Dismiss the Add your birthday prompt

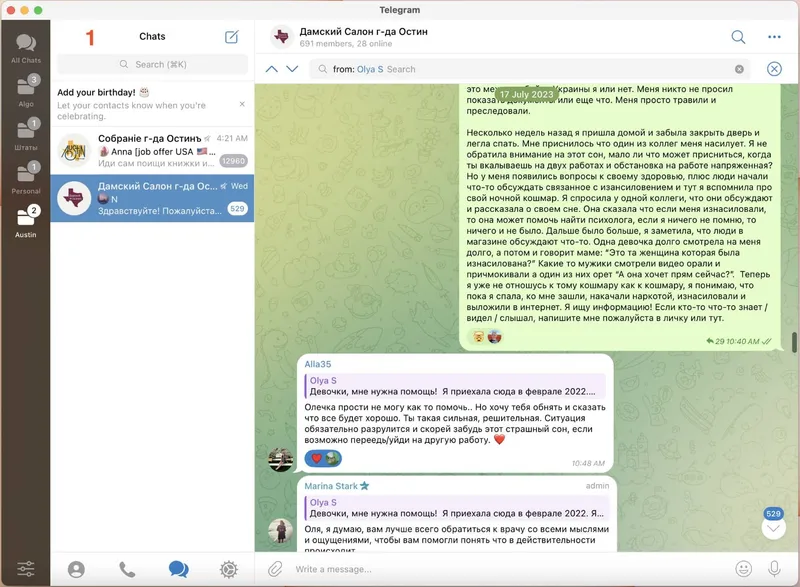[x=241, y=103]
